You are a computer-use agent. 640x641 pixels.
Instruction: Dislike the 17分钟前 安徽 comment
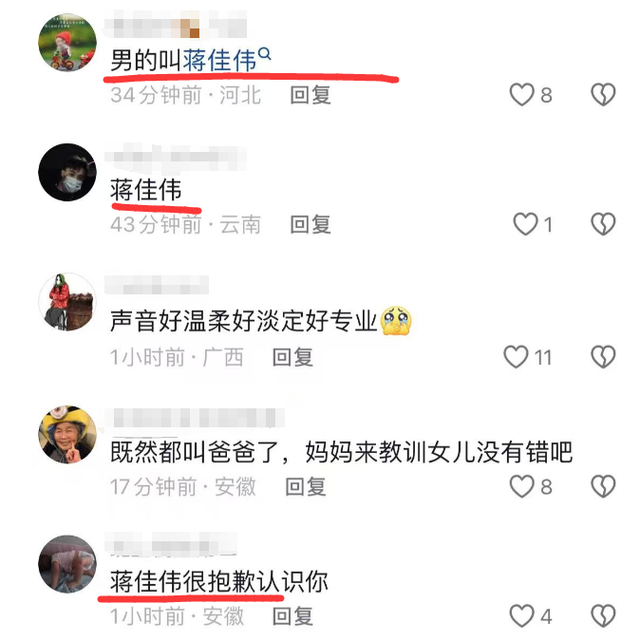tap(603, 486)
